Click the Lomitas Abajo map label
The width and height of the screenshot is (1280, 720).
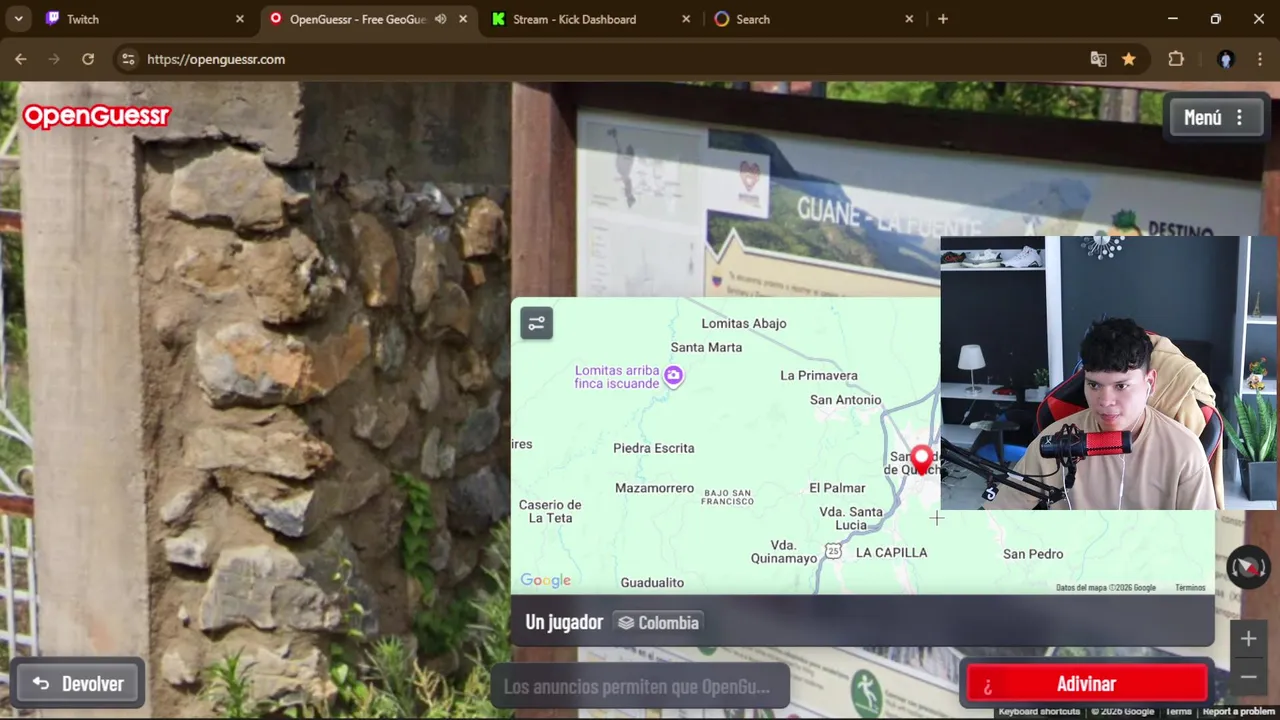(x=744, y=323)
